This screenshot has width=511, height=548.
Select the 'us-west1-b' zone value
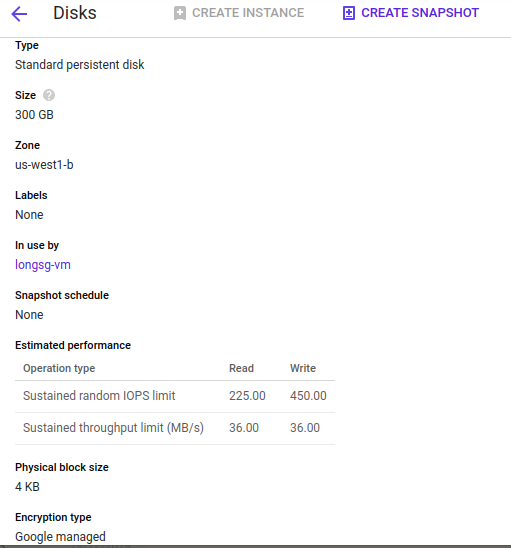click(44, 165)
